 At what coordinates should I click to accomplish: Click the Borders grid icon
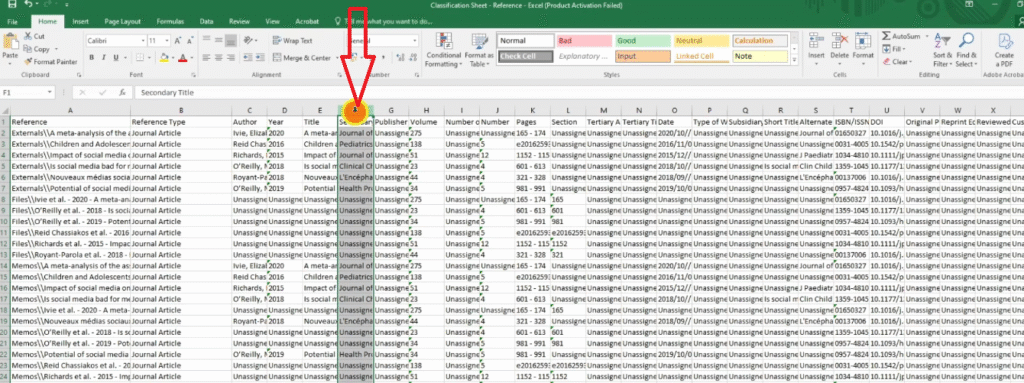coord(141,58)
